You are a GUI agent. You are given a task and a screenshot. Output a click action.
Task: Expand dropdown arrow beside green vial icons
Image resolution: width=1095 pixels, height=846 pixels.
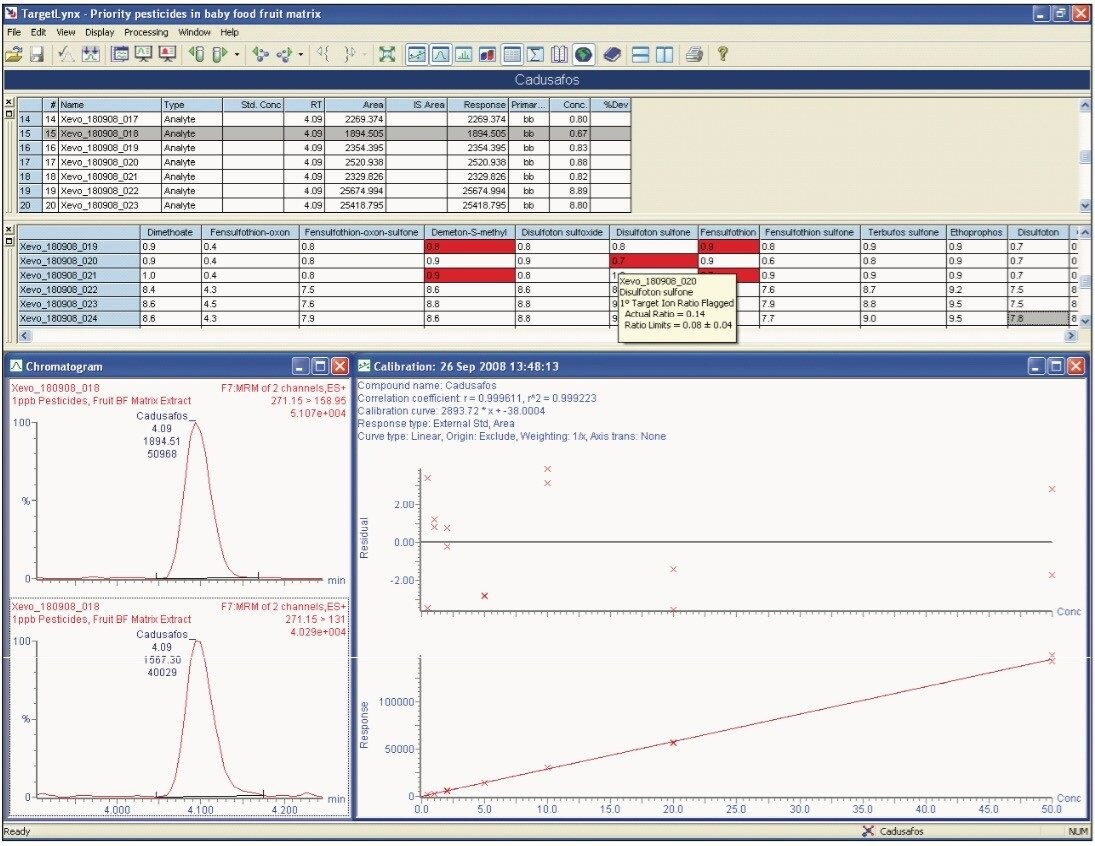237,55
